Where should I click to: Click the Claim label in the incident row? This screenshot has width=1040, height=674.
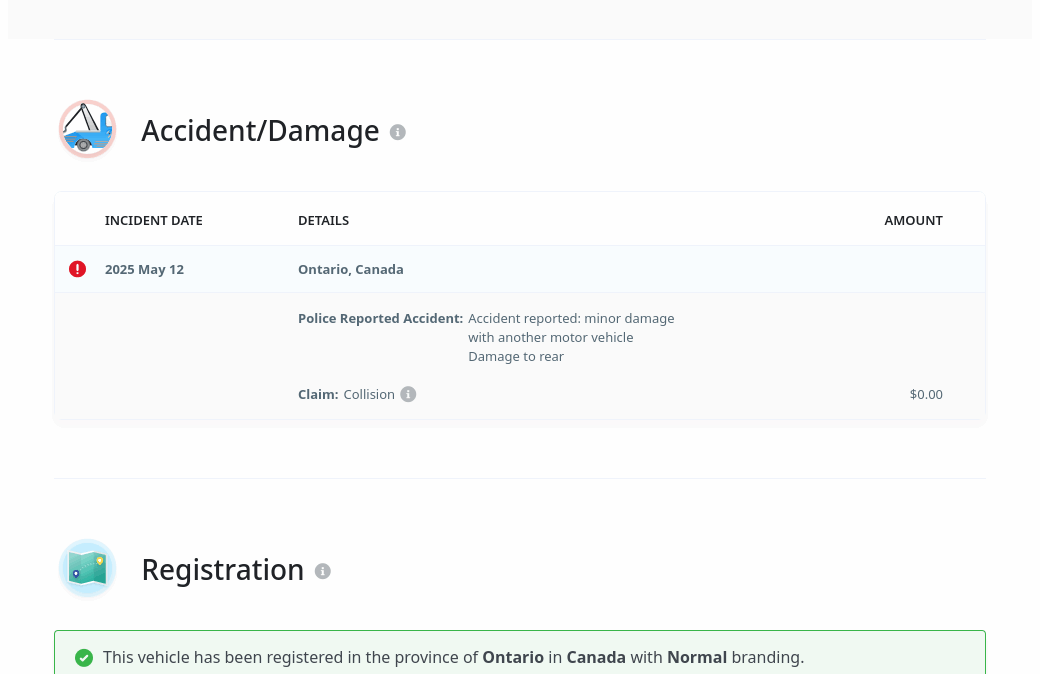coord(318,395)
